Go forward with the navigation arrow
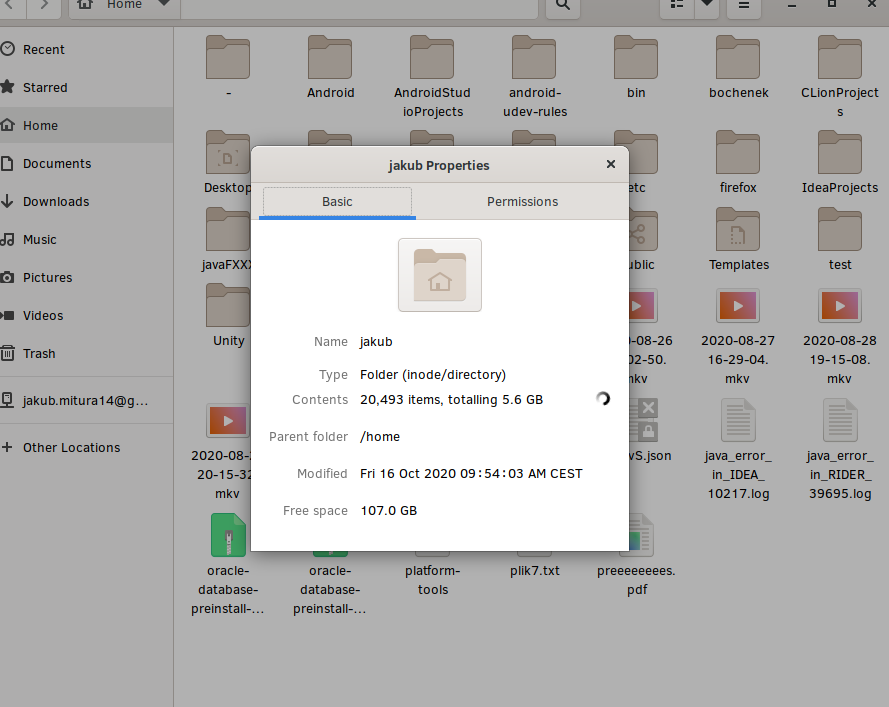The height and width of the screenshot is (707, 889). 44,6
